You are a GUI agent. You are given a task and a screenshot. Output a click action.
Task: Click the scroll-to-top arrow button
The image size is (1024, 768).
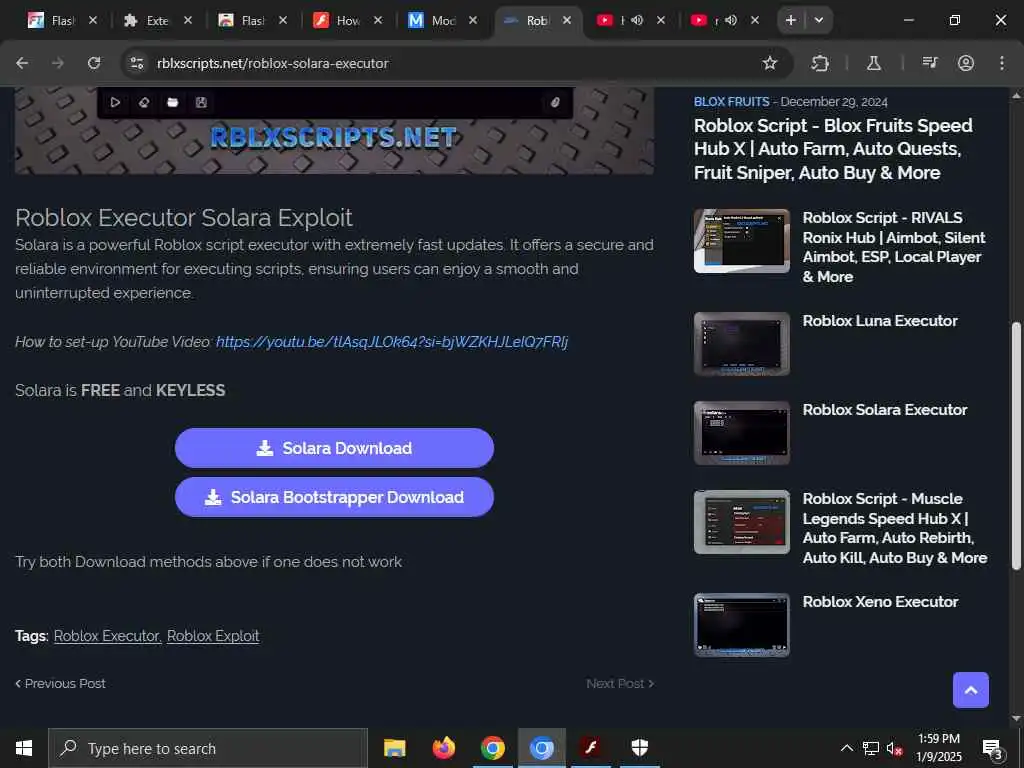click(970, 690)
